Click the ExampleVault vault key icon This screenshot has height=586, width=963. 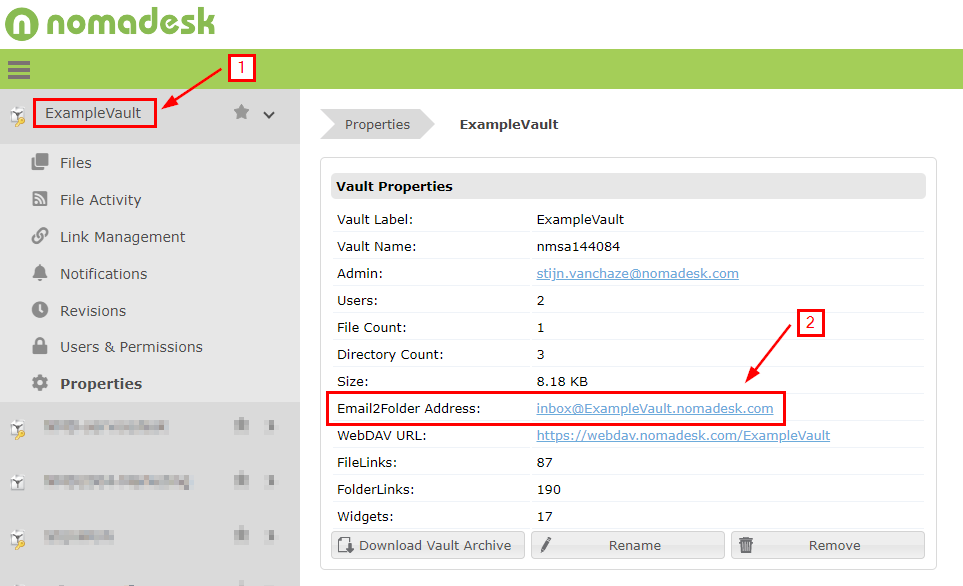(18, 115)
